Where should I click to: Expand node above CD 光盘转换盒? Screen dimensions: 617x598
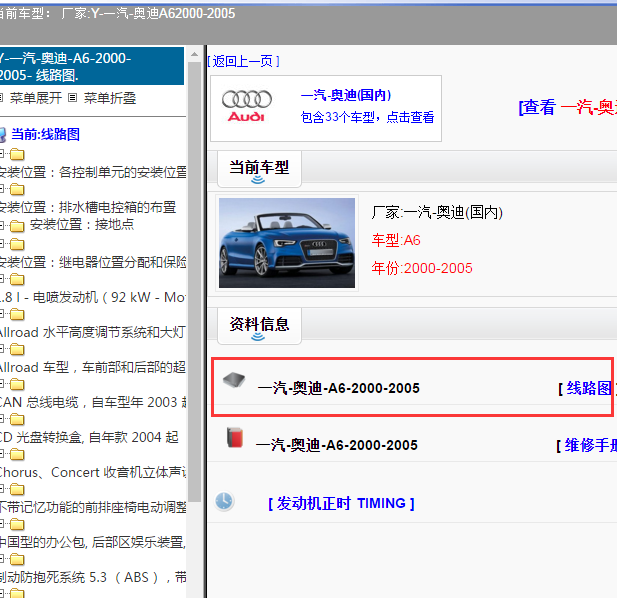(x=2, y=419)
